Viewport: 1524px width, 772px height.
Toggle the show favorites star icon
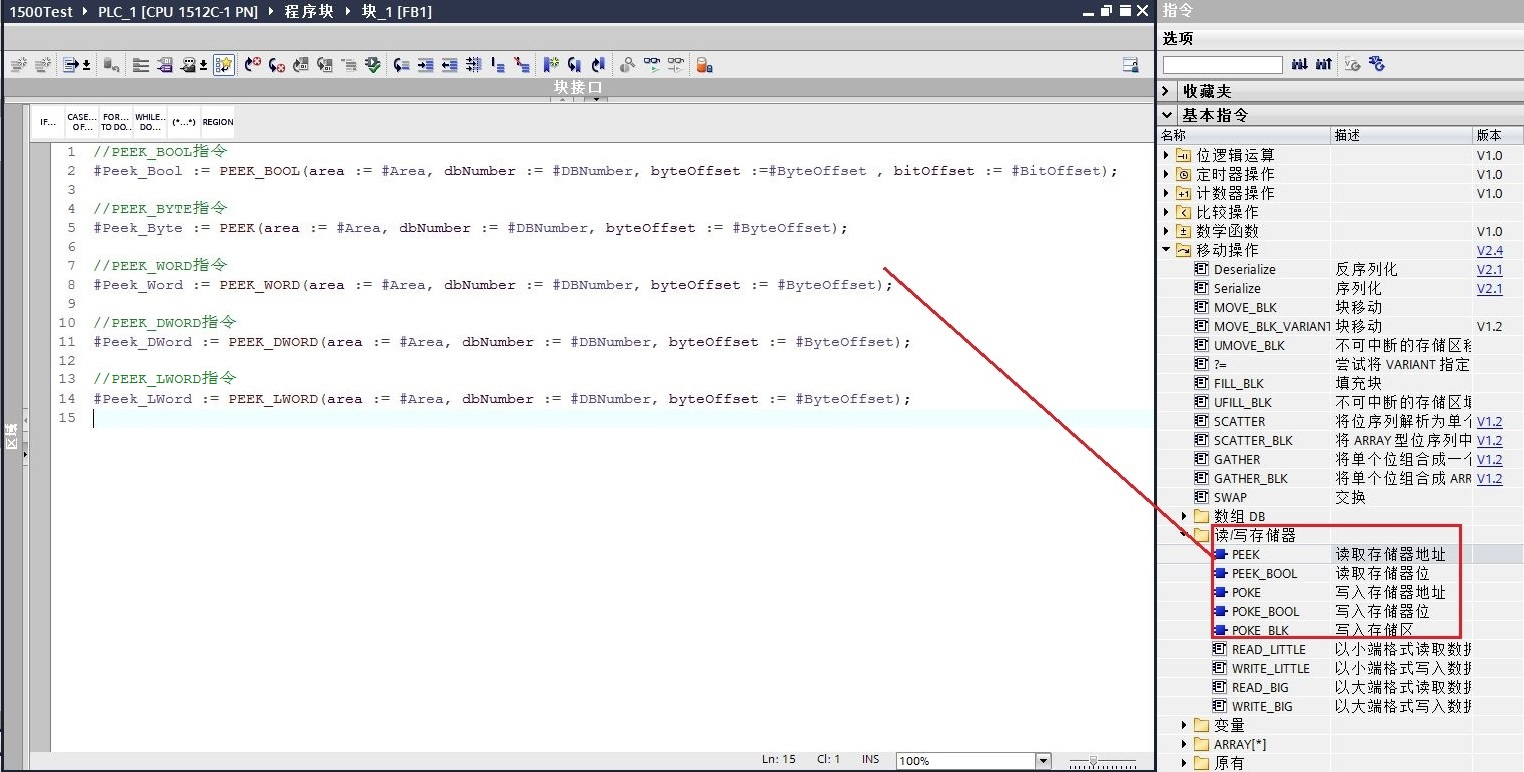pos(224,65)
